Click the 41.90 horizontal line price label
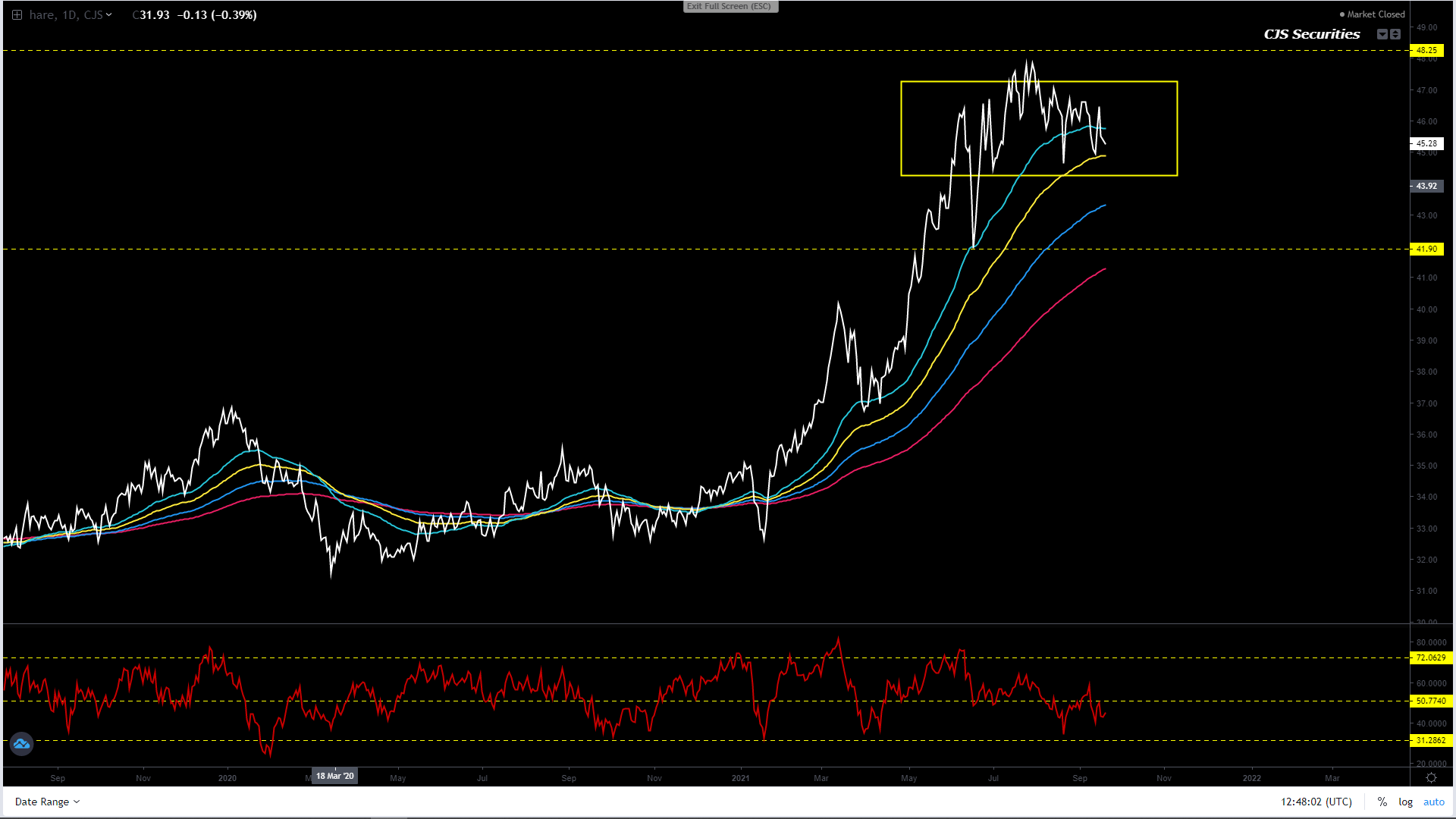Image resolution: width=1456 pixels, height=819 pixels. [1426, 249]
